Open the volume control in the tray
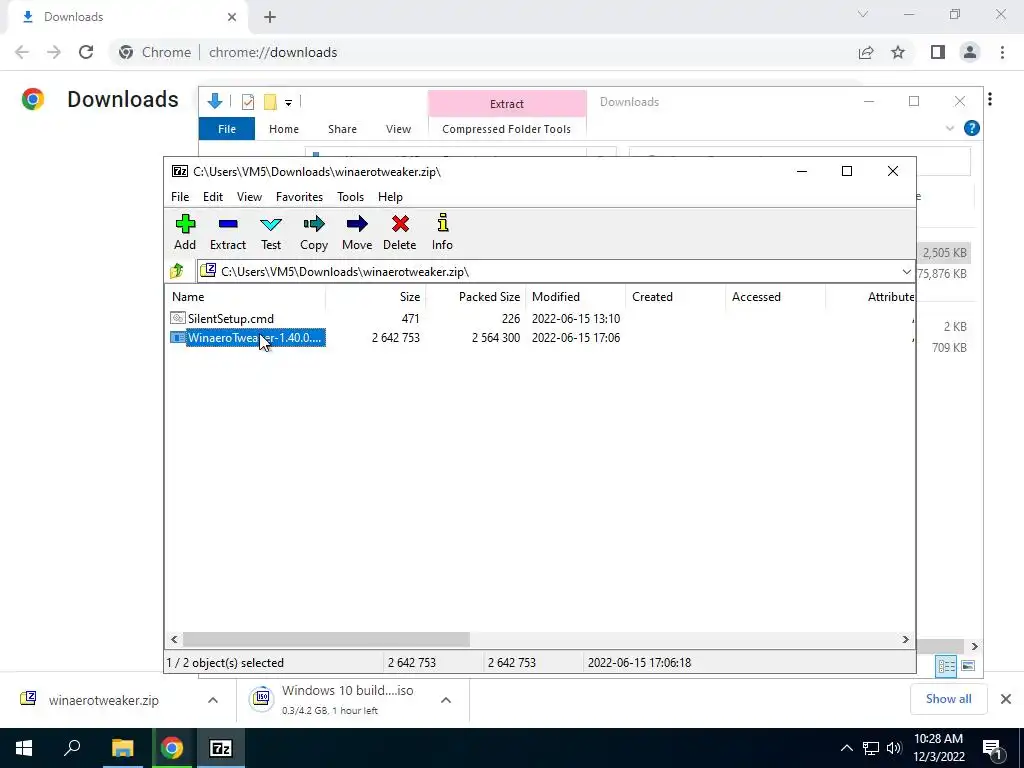1024x768 pixels. pyautogui.click(x=894, y=748)
